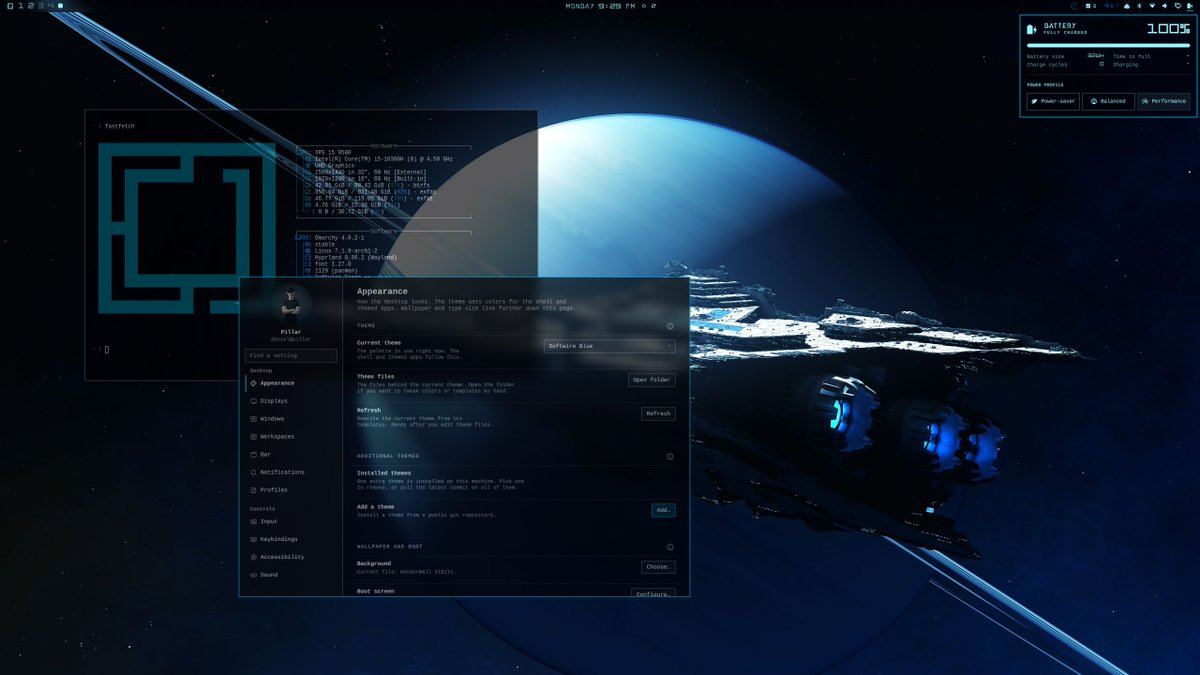Click the Time to full label
The height and width of the screenshot is (675, 1200).
click(x=1132, y=57)
